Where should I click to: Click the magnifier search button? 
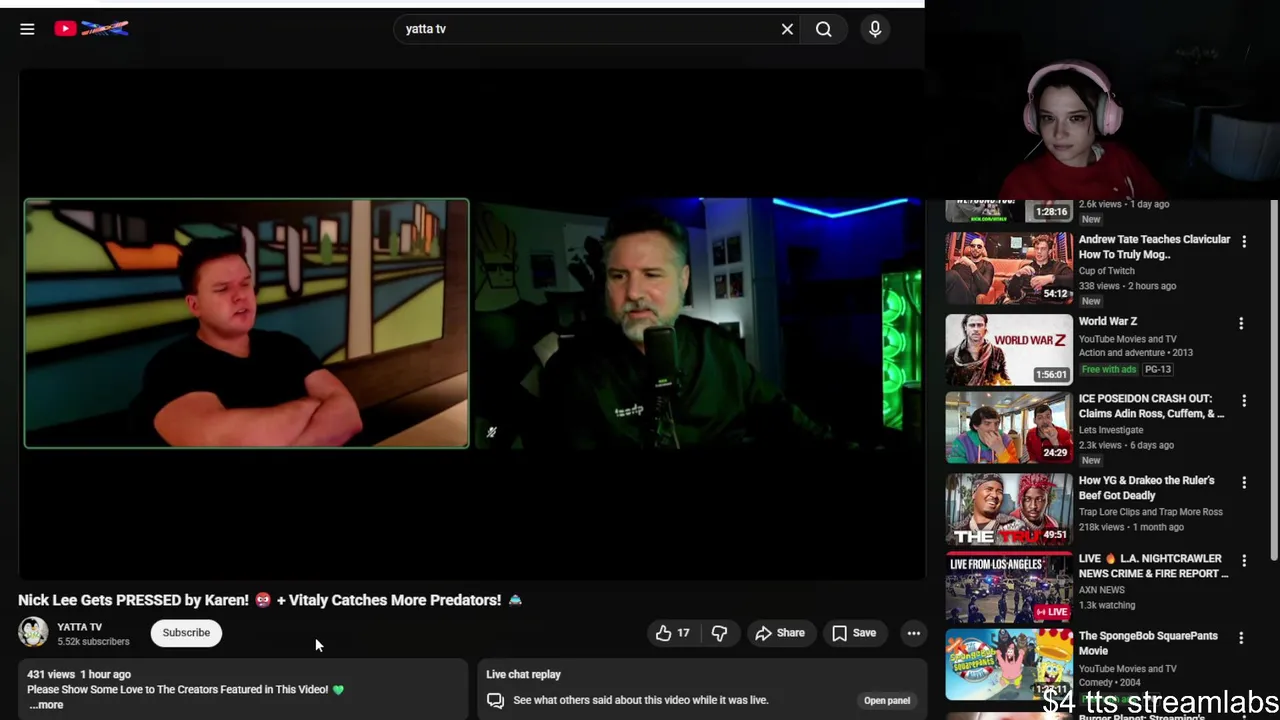(824, 29)
